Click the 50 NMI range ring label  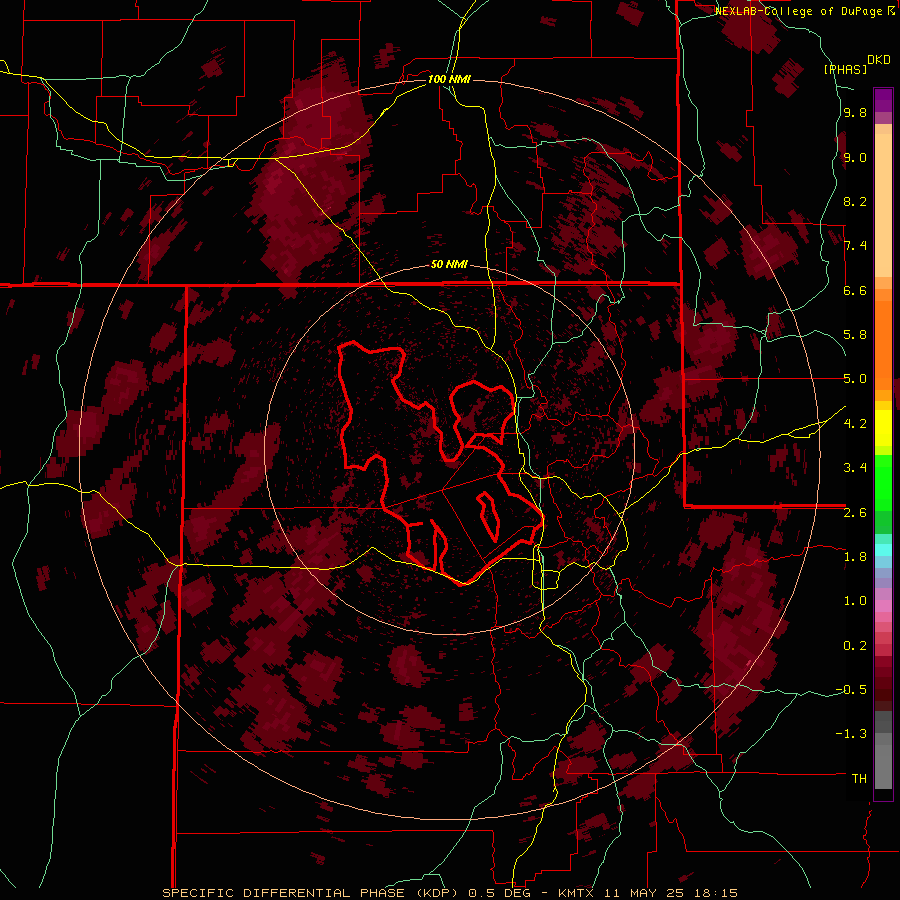click(449, 265)
